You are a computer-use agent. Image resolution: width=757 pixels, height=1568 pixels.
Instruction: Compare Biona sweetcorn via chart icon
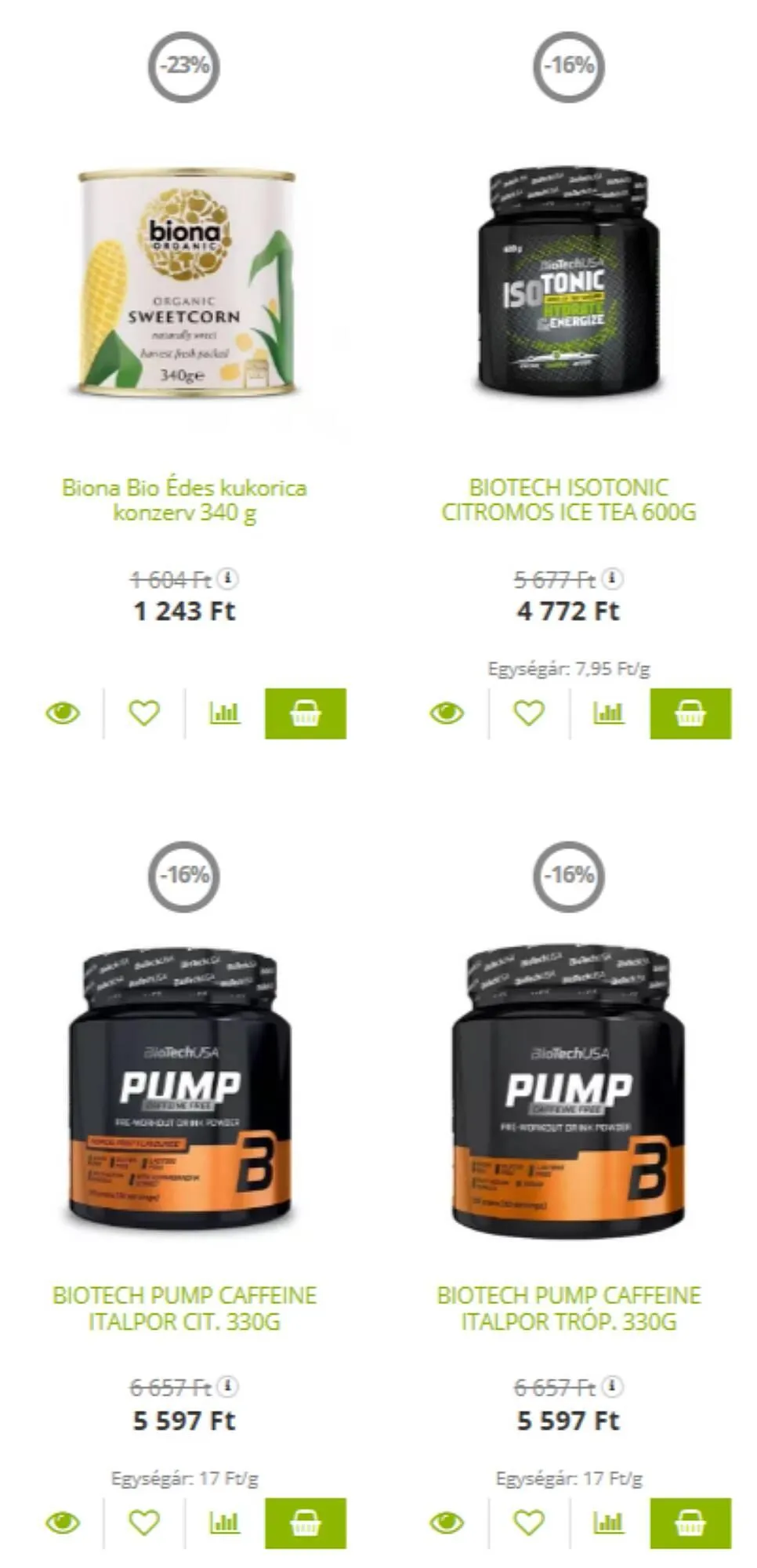pos(224,713)
